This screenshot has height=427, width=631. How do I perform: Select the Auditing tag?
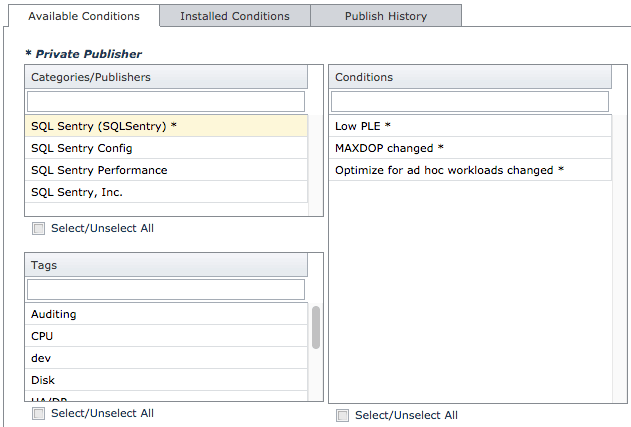[166, 314]
